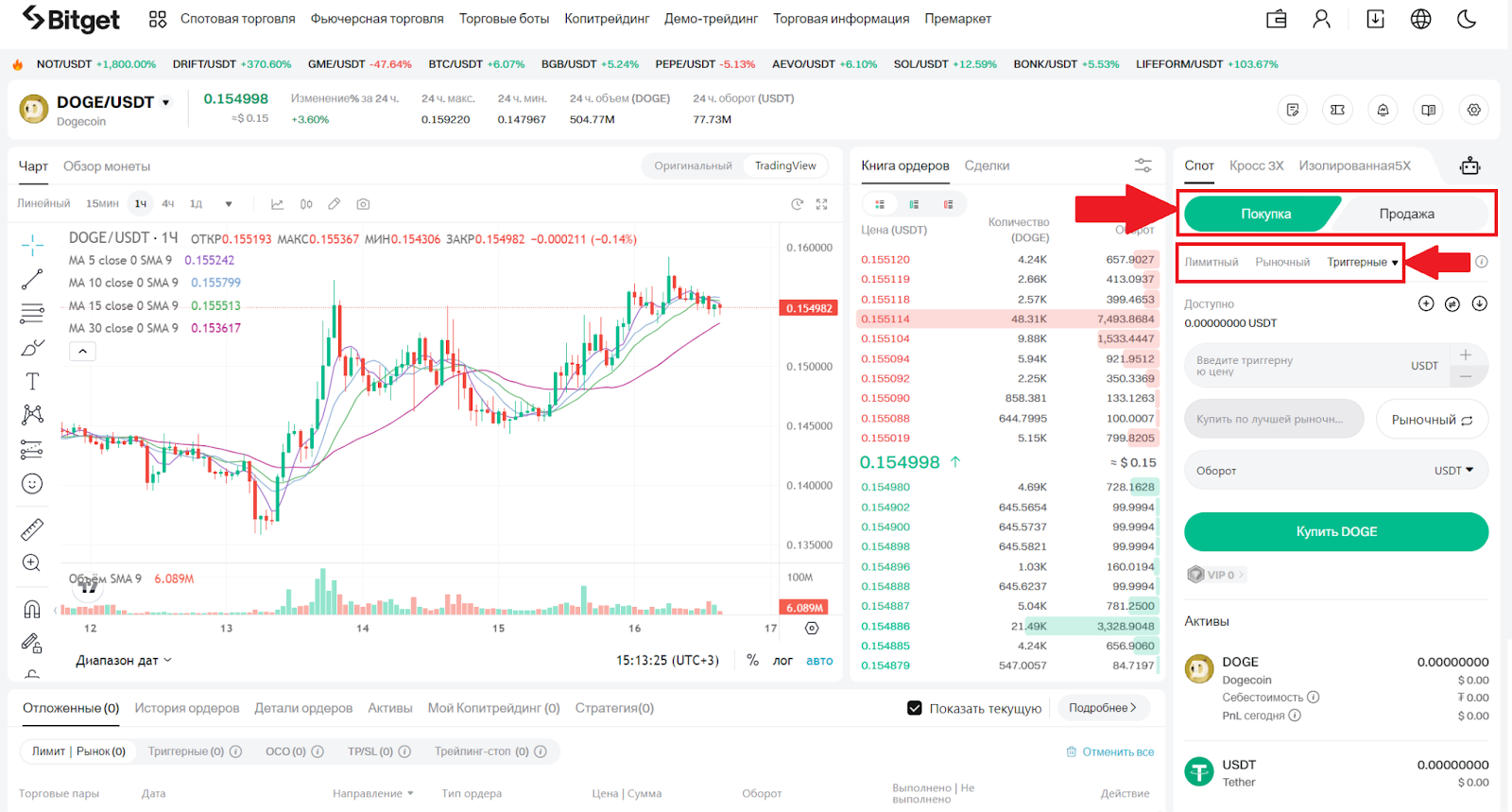The height and width of the screenshot is (812, 1512).
Task: Open price alert bell icon
Action: tap(1383, 110)
